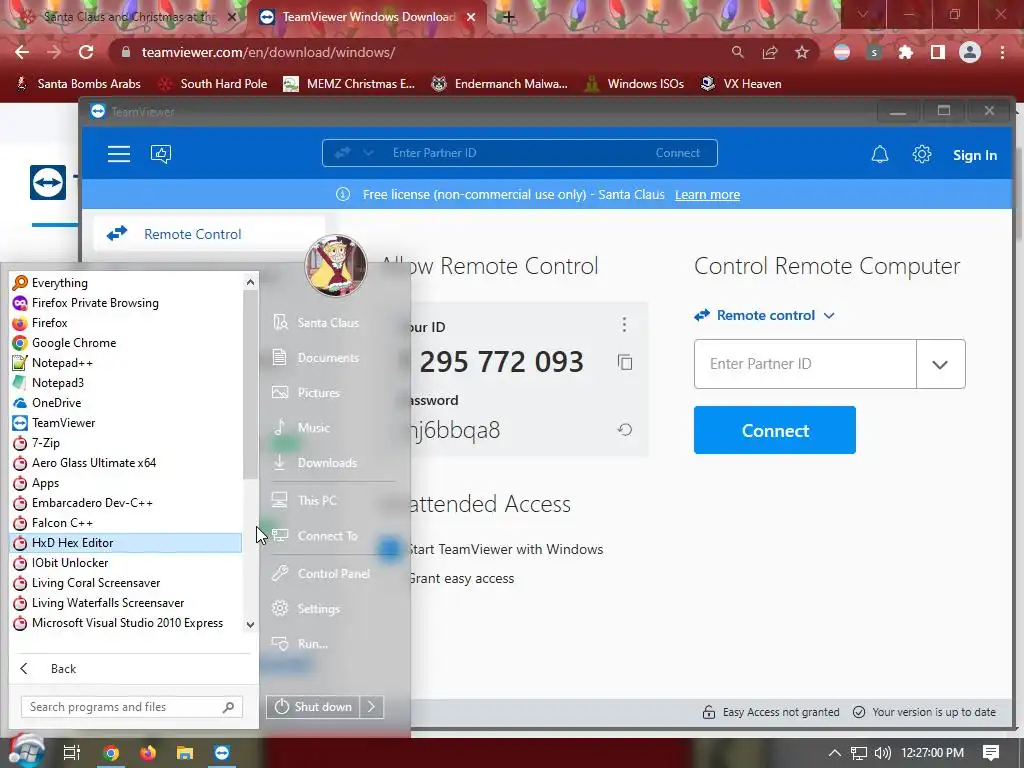Open Settings from the Start menu
The image size is (1024, 768).
pos(317,609)
